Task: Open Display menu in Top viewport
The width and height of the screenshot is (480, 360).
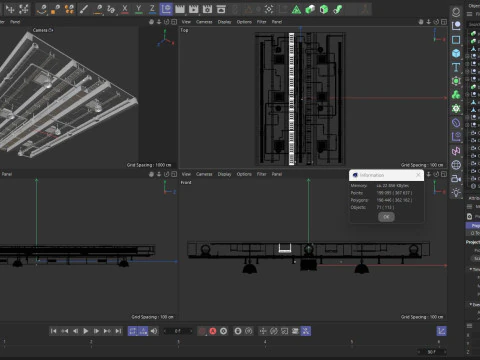Action: click(224, 22)
